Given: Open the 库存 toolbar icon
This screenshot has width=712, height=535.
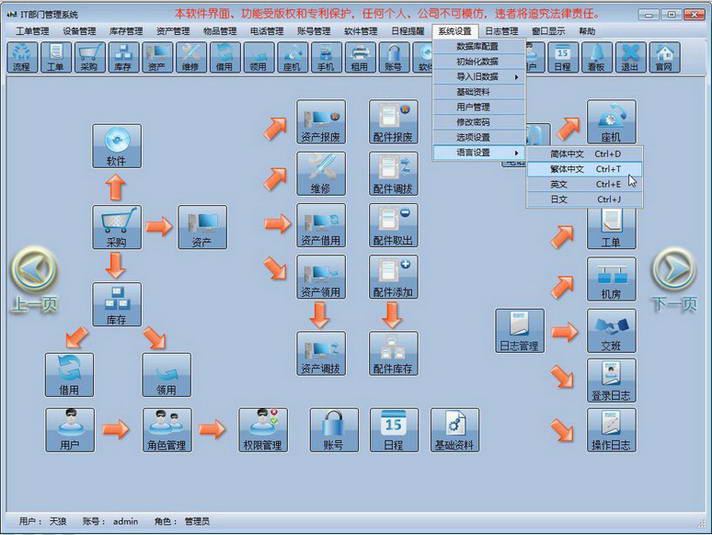Looking at the screenshot, I should pyautogui.click(x=123, y=57).
